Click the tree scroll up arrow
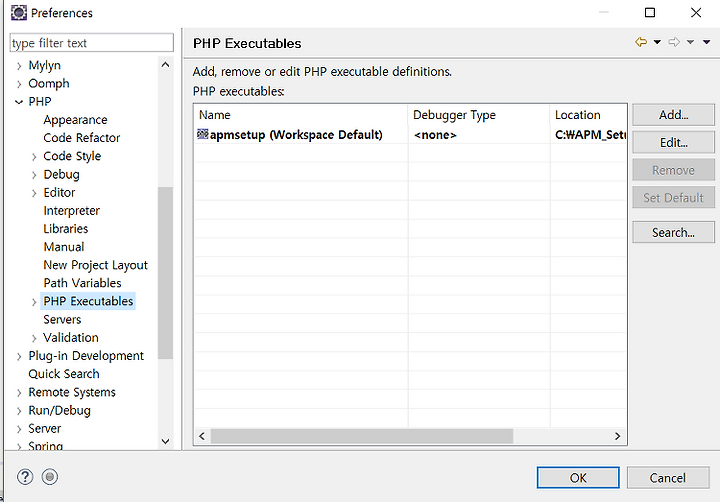The image size is (720, 502). 165,65
